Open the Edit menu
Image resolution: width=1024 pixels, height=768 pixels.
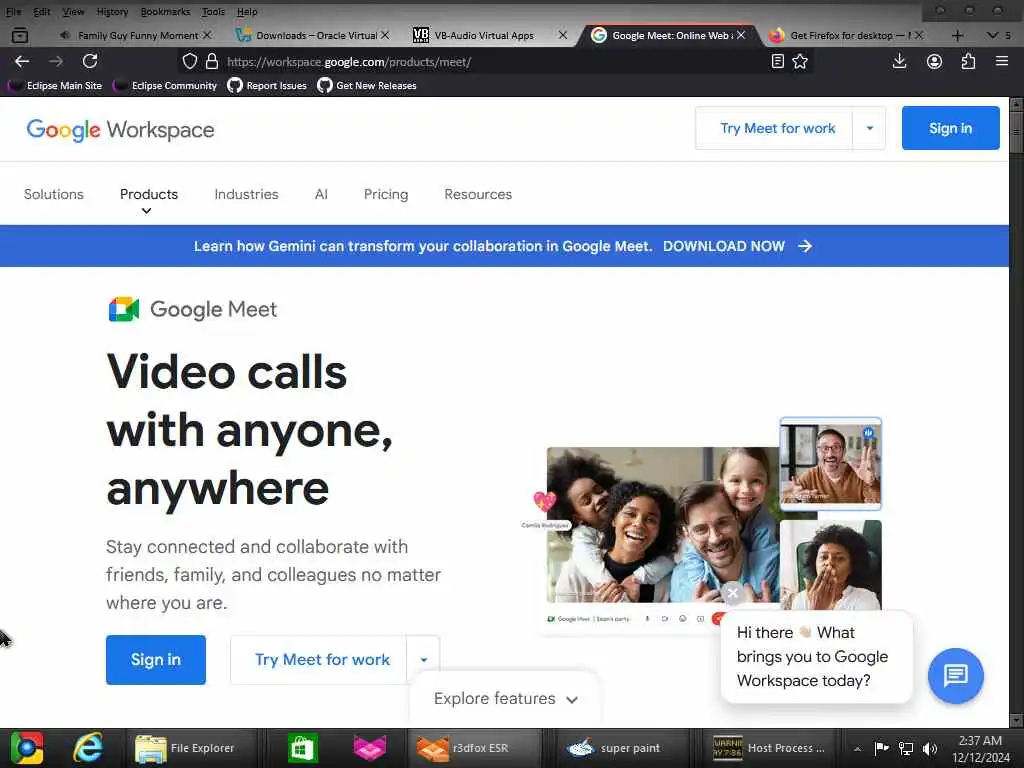pos(42,11)
